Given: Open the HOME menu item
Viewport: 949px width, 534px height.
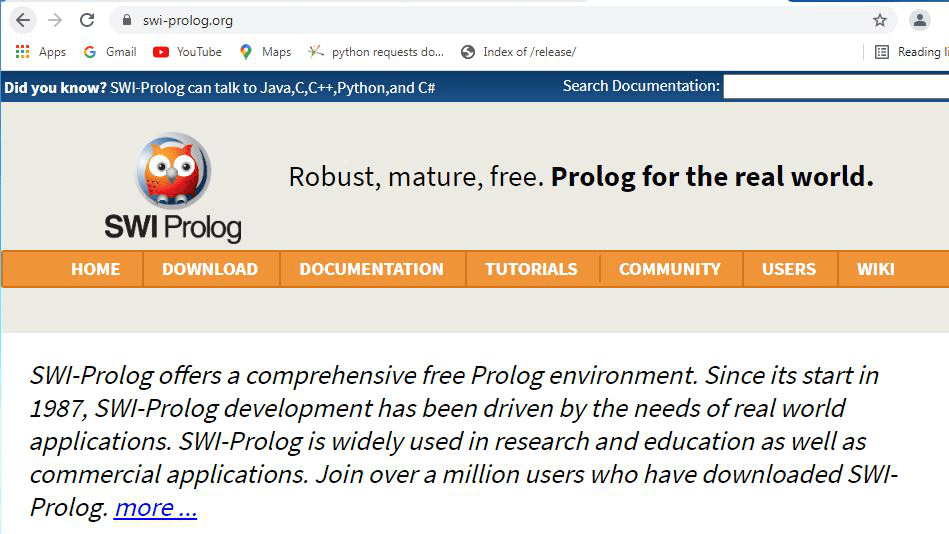Looking at the screenshot, I should 96,269.
